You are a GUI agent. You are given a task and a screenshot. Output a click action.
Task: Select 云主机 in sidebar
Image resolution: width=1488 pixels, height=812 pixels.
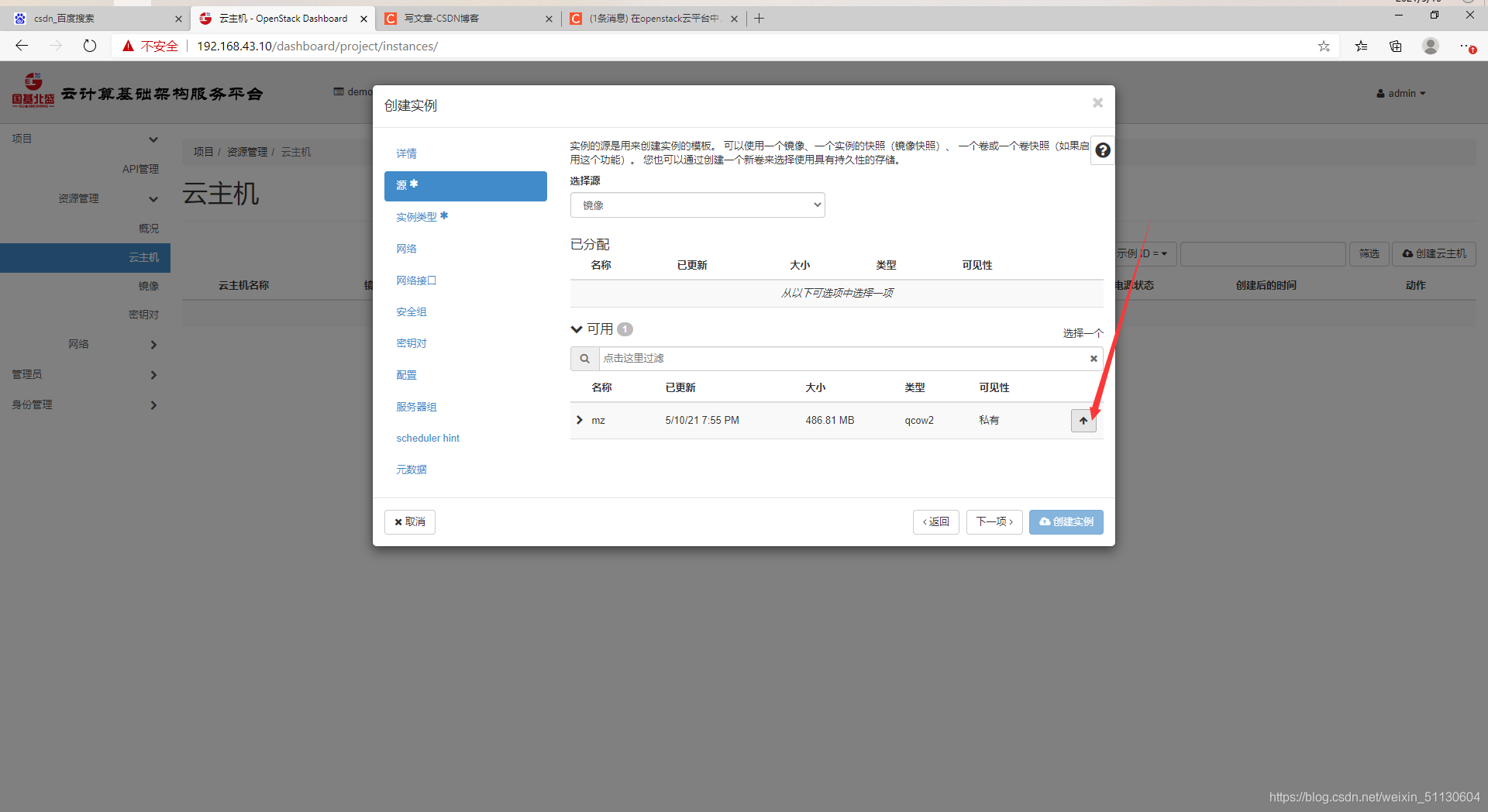85,257
